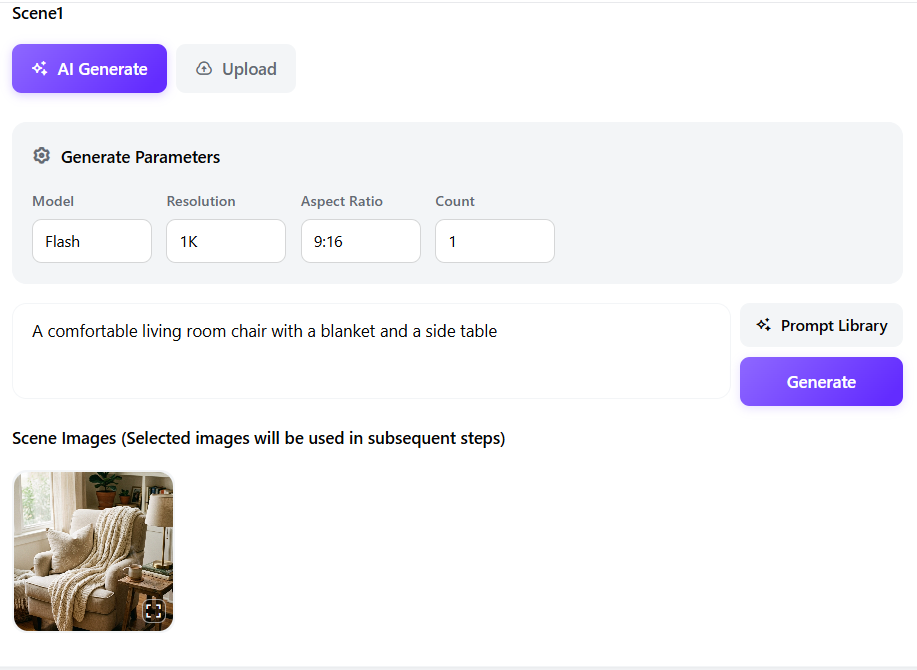Expand the scene image to fullscreen
Image resolution: width=917 pixels, height=670 pixels.
[154, 611]
